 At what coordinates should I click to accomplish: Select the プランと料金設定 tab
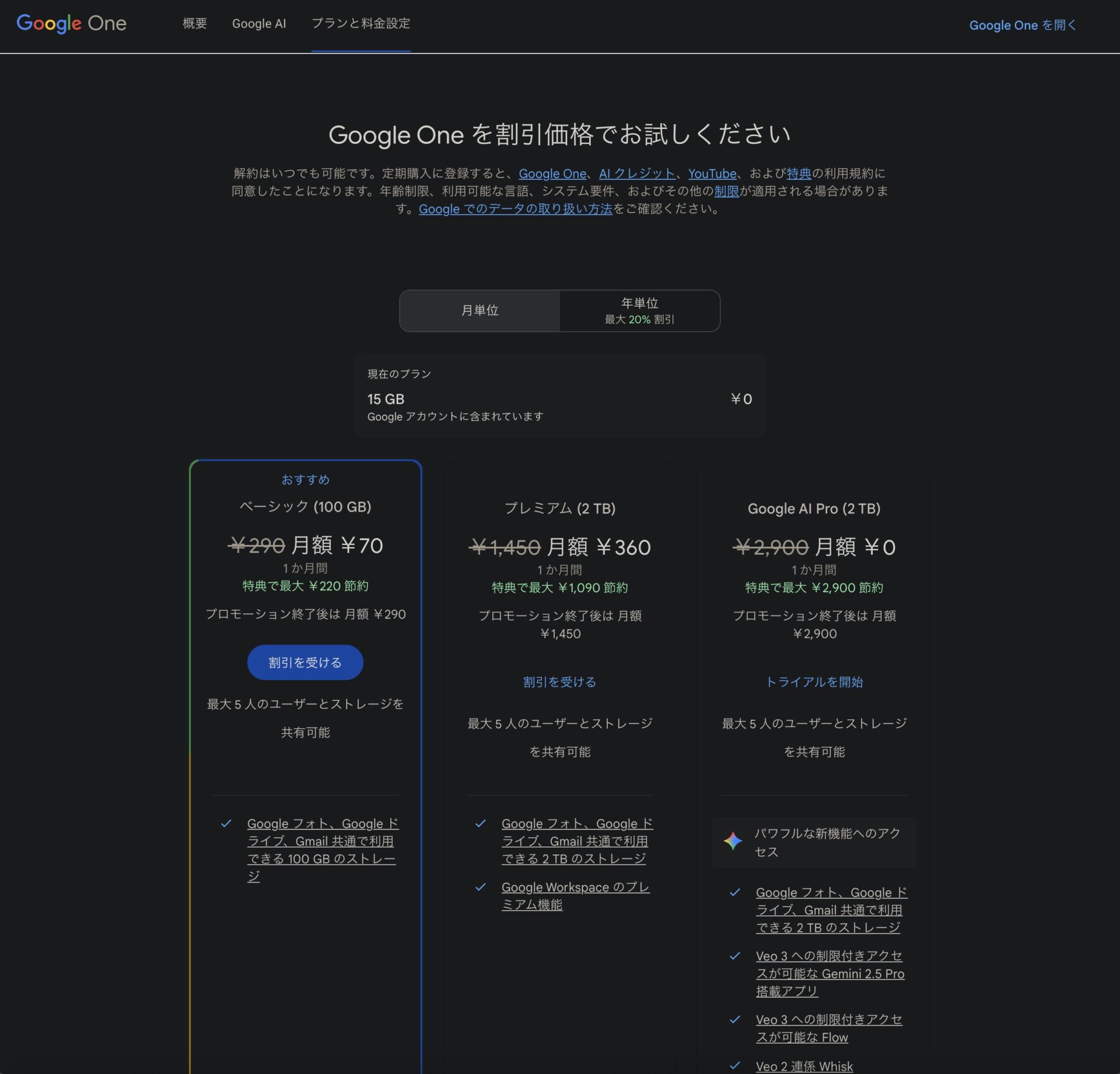pos(360,23)
